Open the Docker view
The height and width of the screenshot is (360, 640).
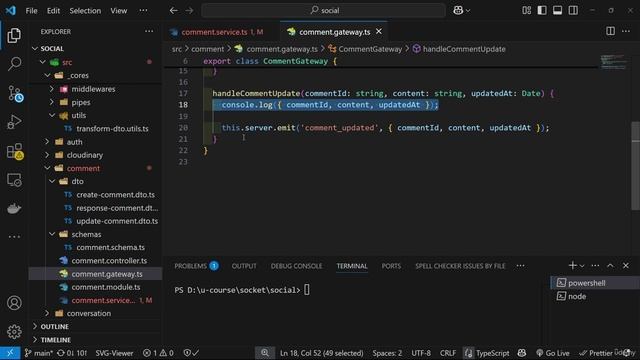pos(14,208)
